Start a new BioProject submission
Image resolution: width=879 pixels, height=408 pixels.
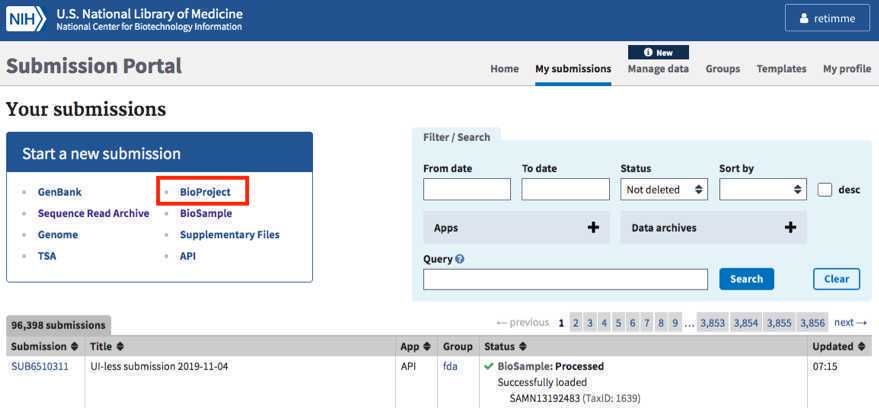pyautogui.click(x=205, y=192)
